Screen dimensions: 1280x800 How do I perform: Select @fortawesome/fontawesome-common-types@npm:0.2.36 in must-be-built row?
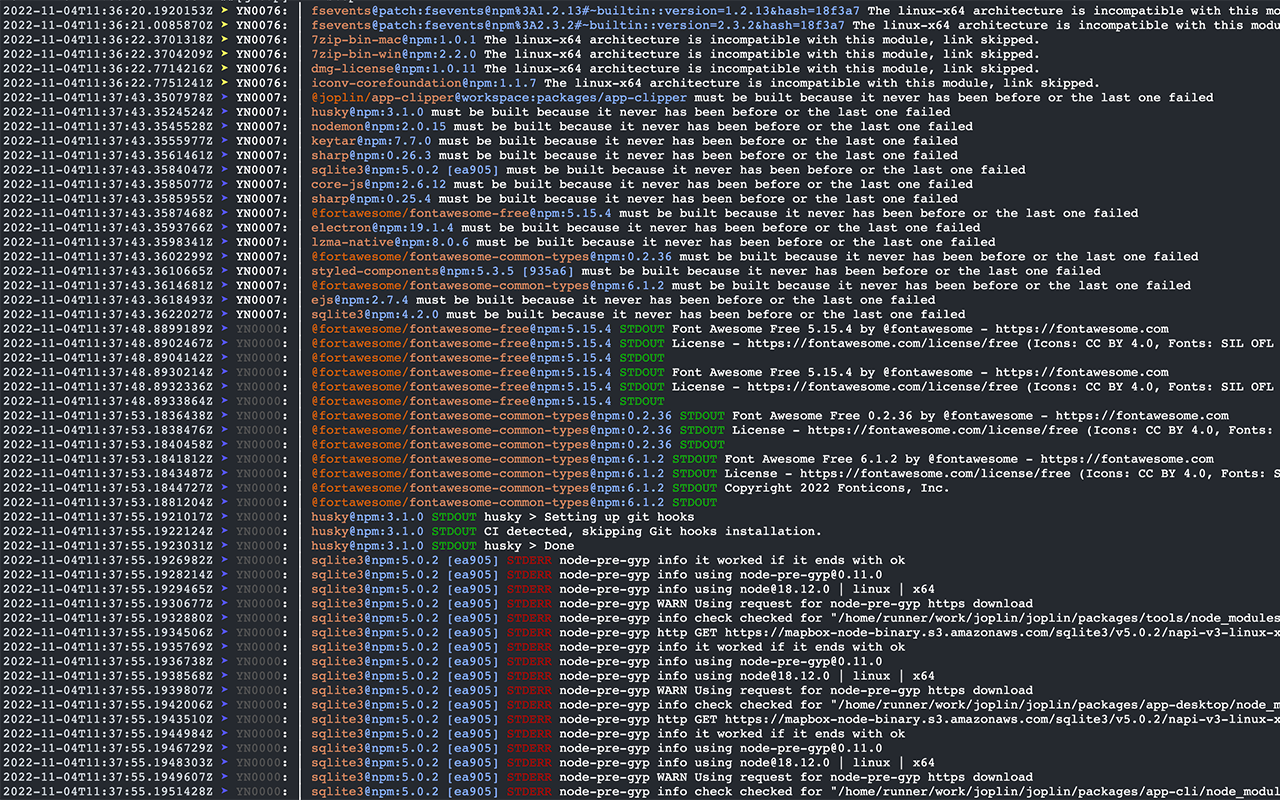(491, 257)
